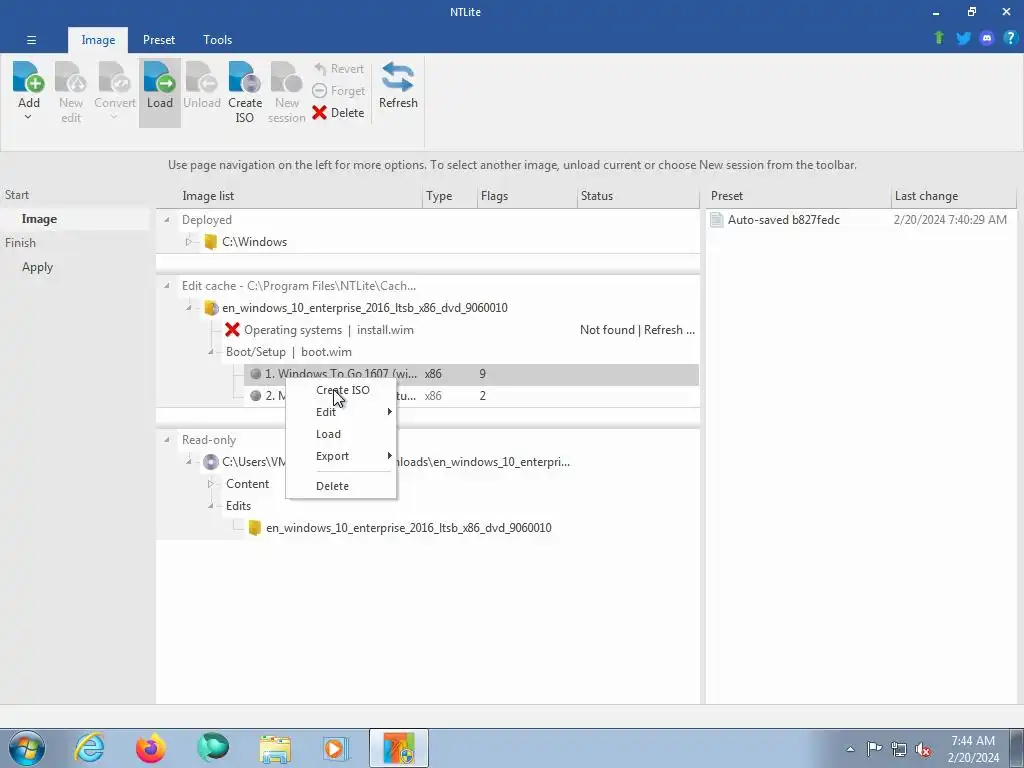Image resolution: width=1024 pixels, height=768 pixels.
Task: Select the C:\Windows deployed folder
Action: coord(246,242)
